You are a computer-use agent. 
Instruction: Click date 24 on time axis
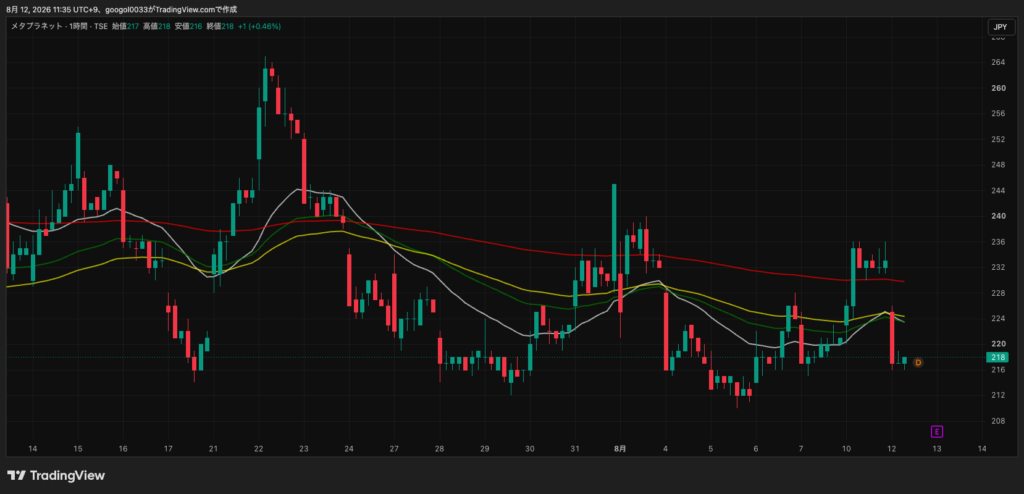tap(349, 449)
